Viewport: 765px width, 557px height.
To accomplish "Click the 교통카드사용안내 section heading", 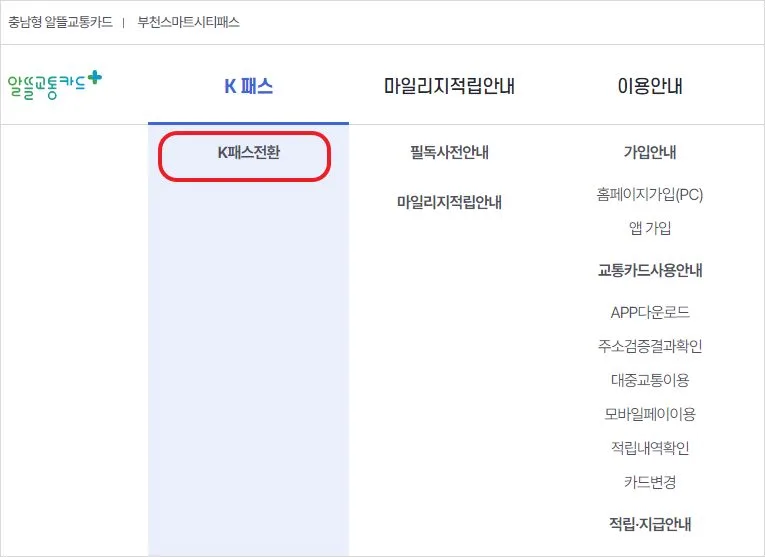I will (x=649, y=270).
